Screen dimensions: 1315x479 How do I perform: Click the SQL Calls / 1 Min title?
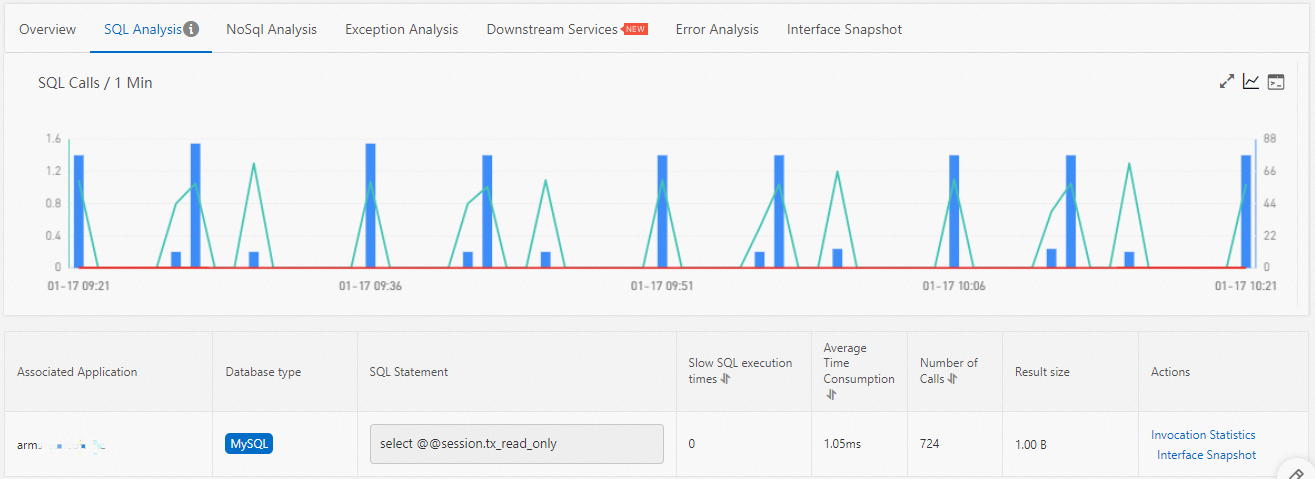click(x=95, y=83)
